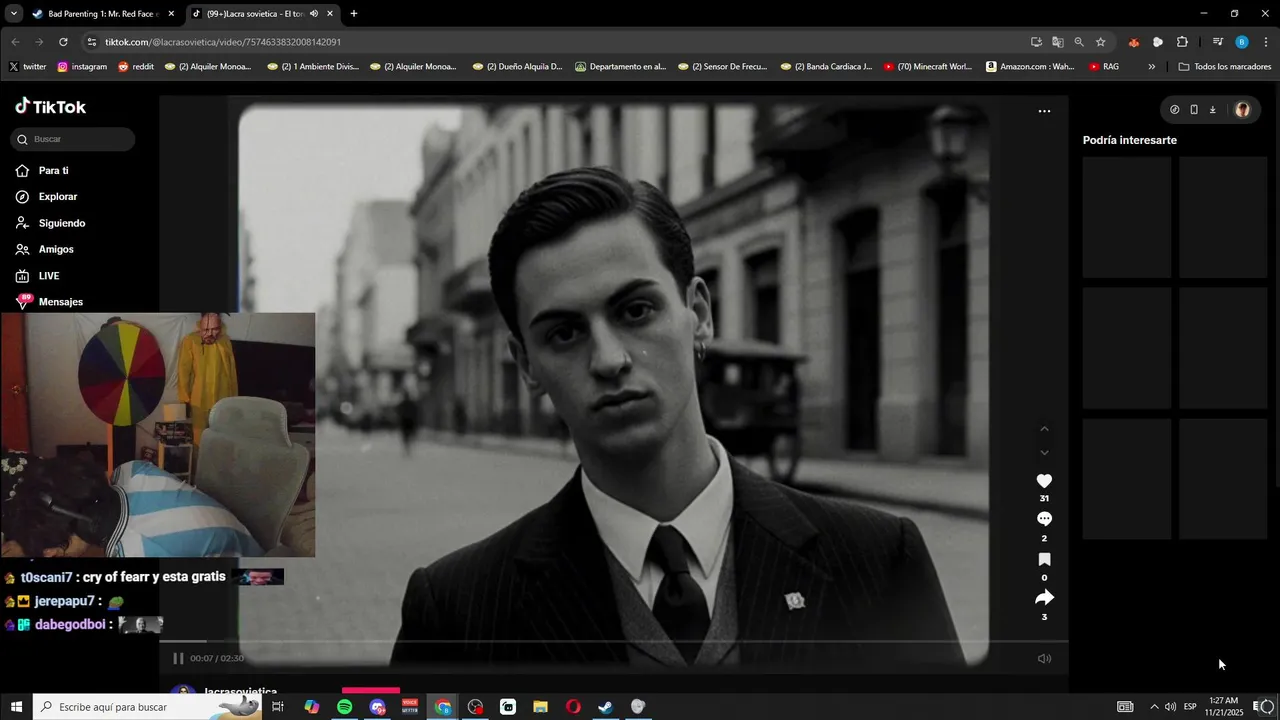The width and height of the screenshot is (1280, 720).
Task: Go to the previous video arrow
Action: pyautogui.click(x=1044, y=429)
